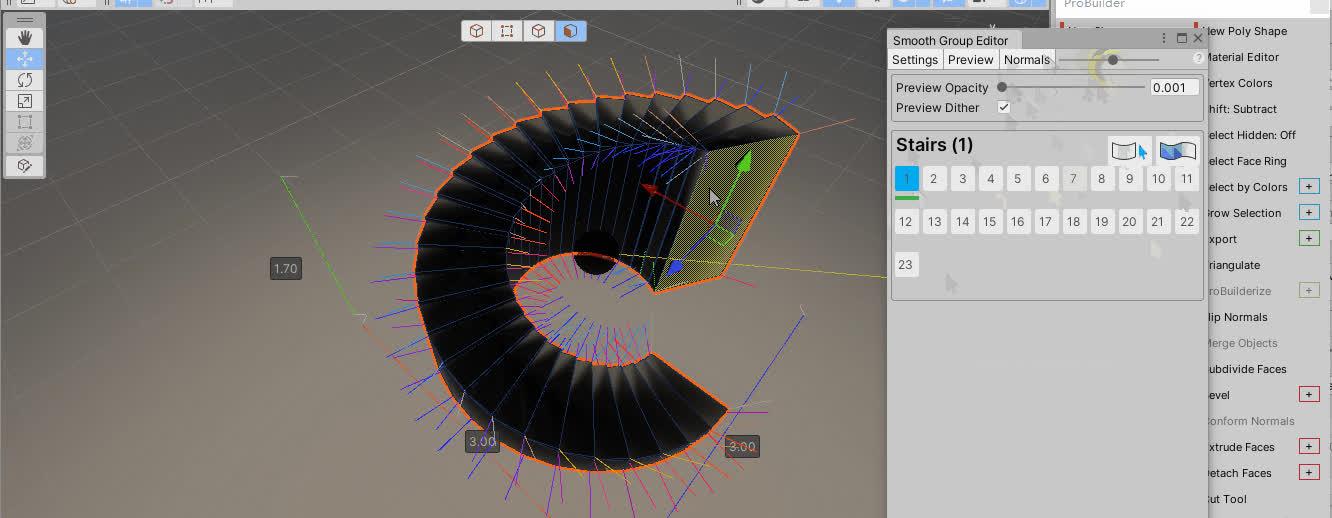This screenshot has height=518, width=1332.
Task: Toggle the Preview option in Smooth Group Editor
Action: click(970, 60)
